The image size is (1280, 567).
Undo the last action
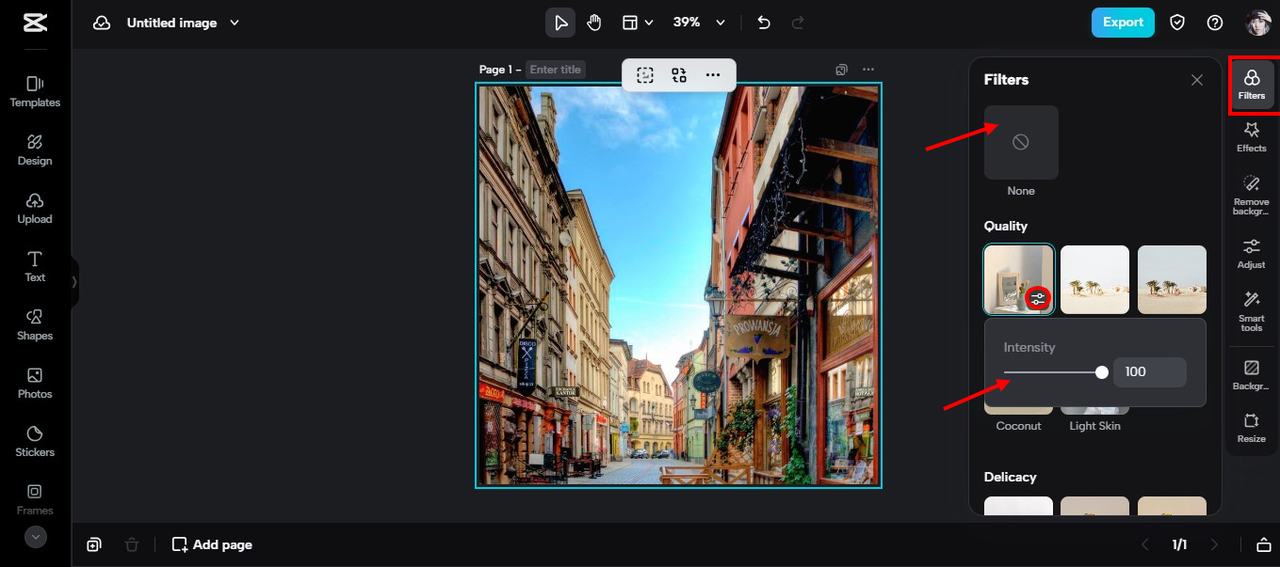click(x=764, y=23)
